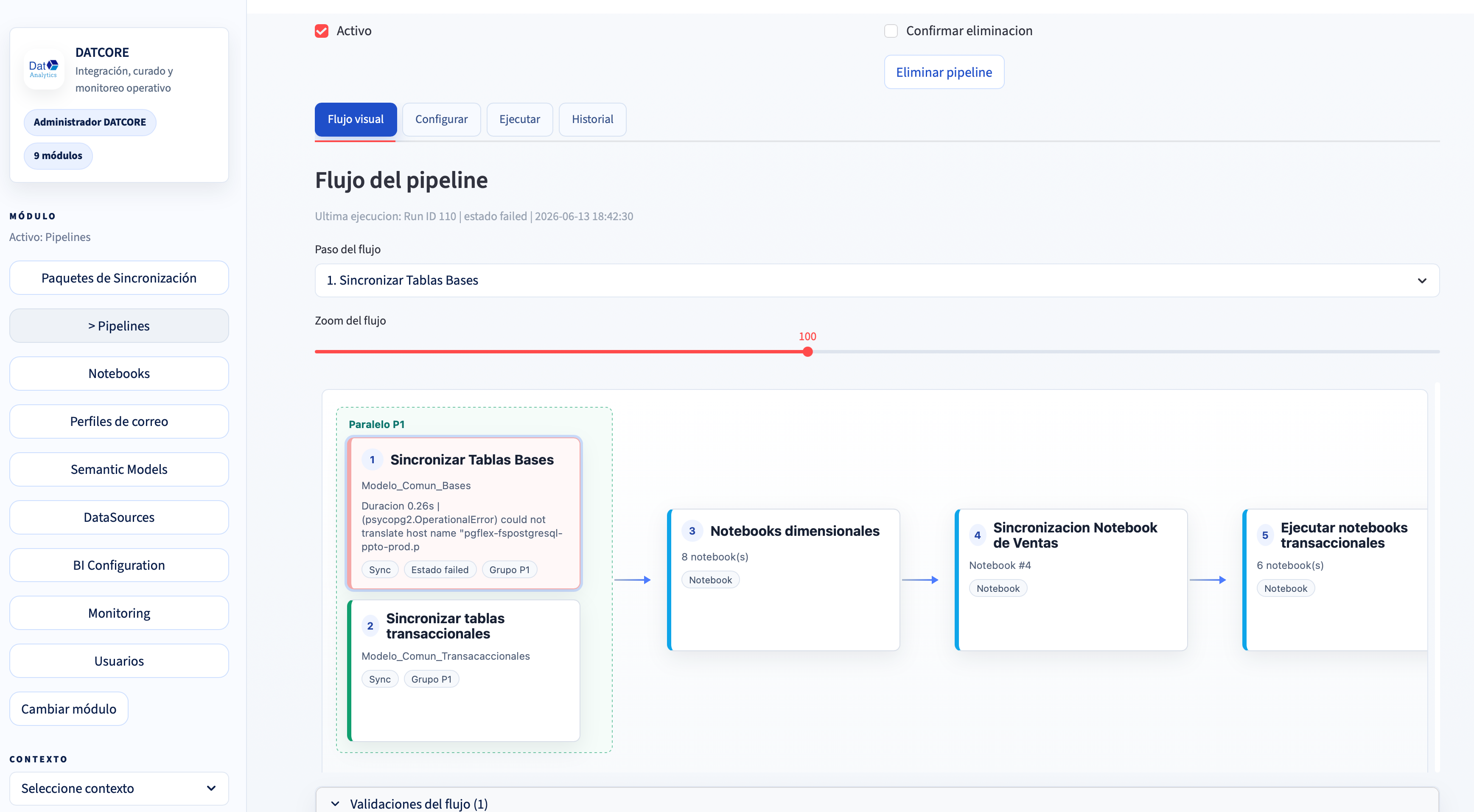Viewport: 1474px width, 812px height.
Task: Click the Notebook tag in step 4
Action: (x=998, y=589)
